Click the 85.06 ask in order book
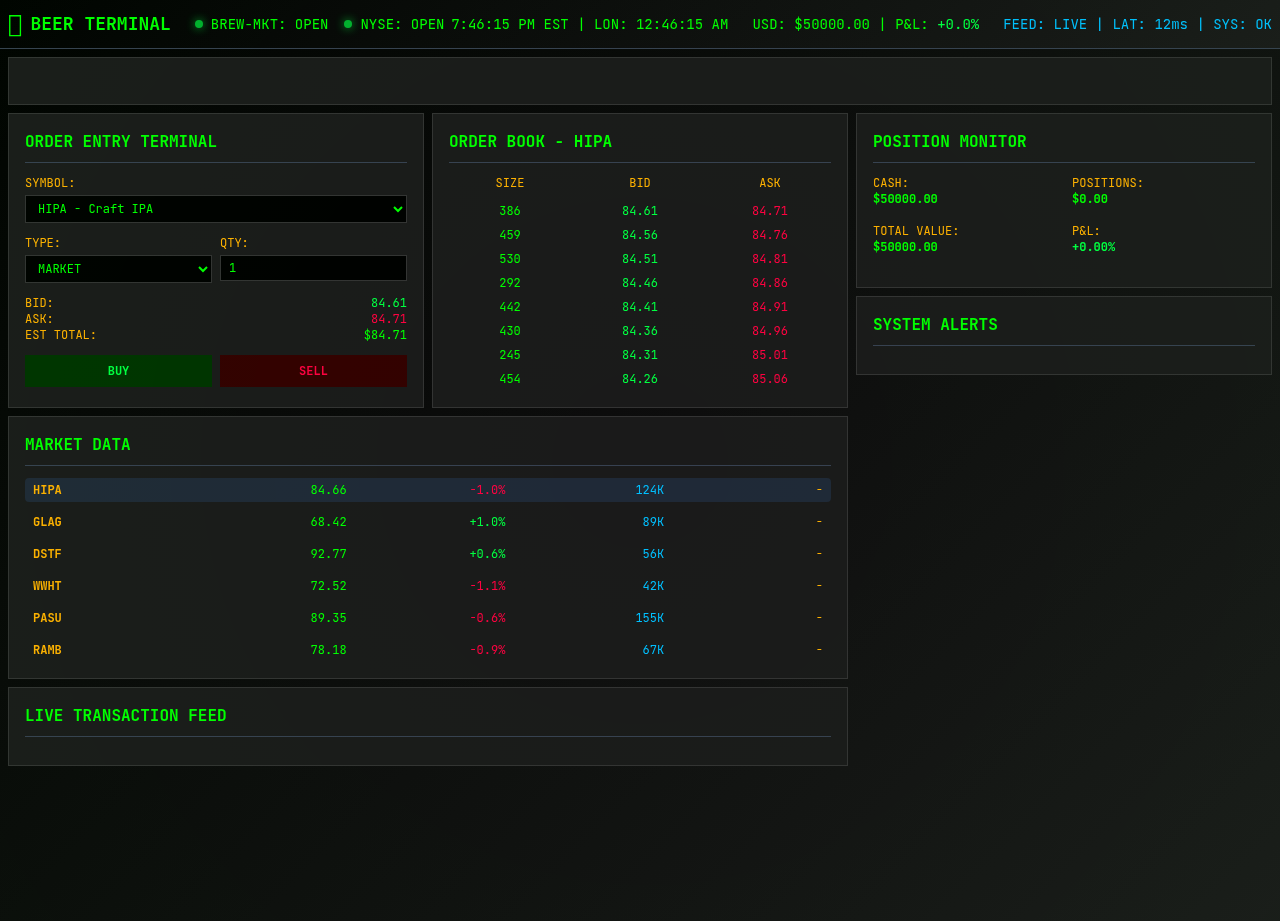The width and height of the screenshot is (1280, 921). (769, 379)
